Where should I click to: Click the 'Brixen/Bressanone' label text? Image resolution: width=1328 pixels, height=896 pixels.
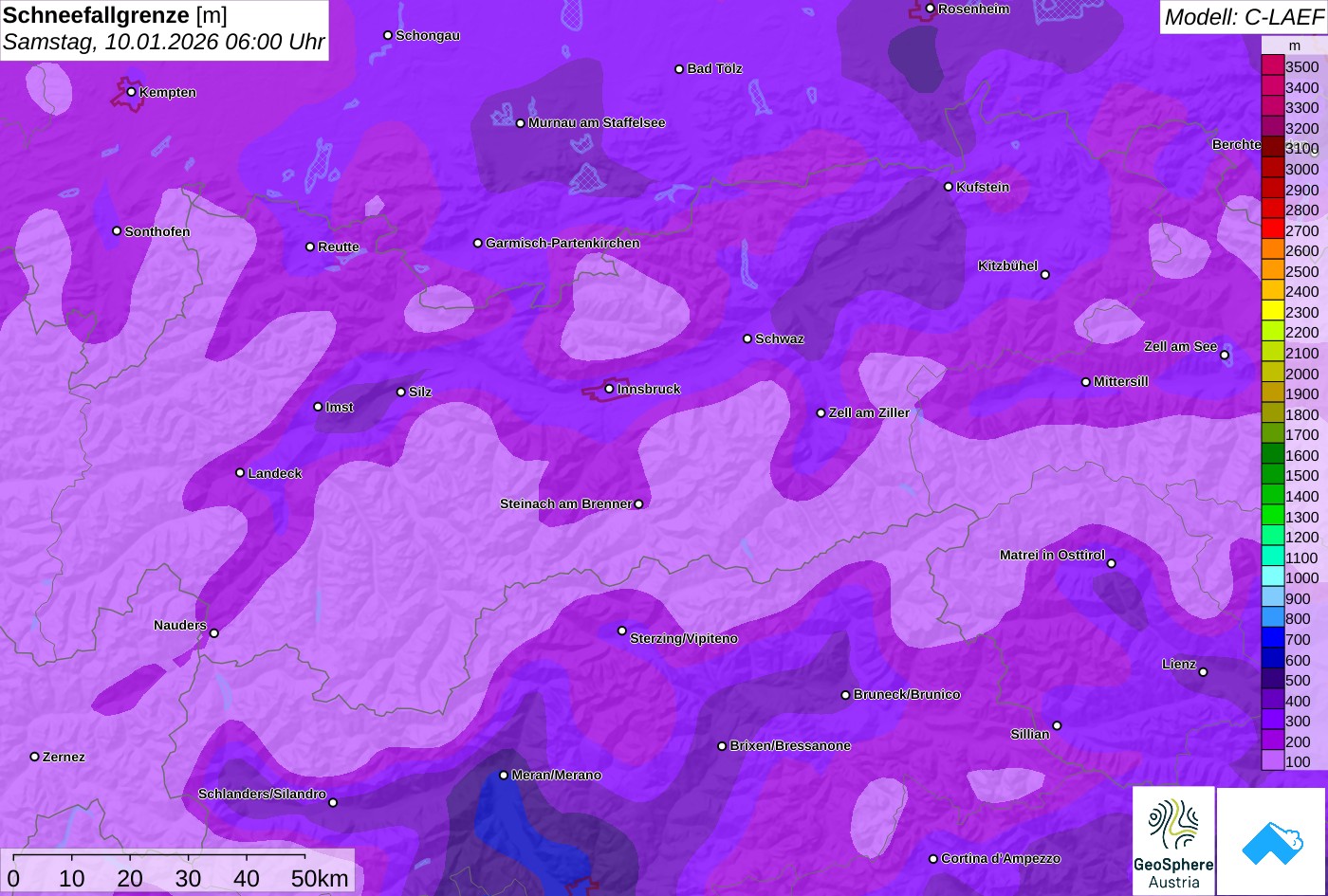[790, 745]
